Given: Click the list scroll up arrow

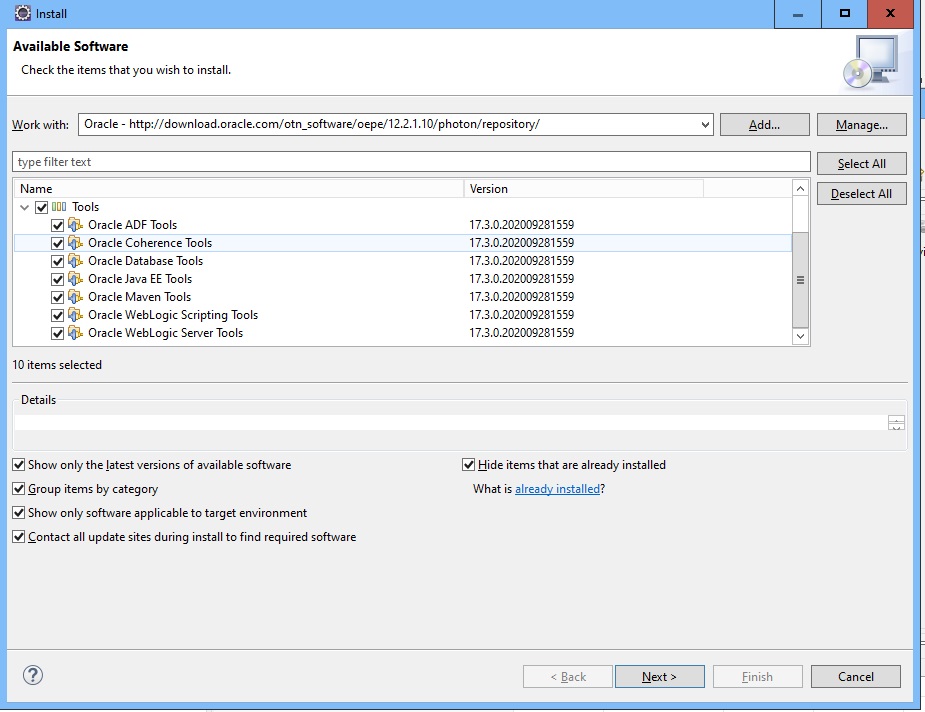Looking at the screenshot, I should pyautogui.click(x=800, y=188).
